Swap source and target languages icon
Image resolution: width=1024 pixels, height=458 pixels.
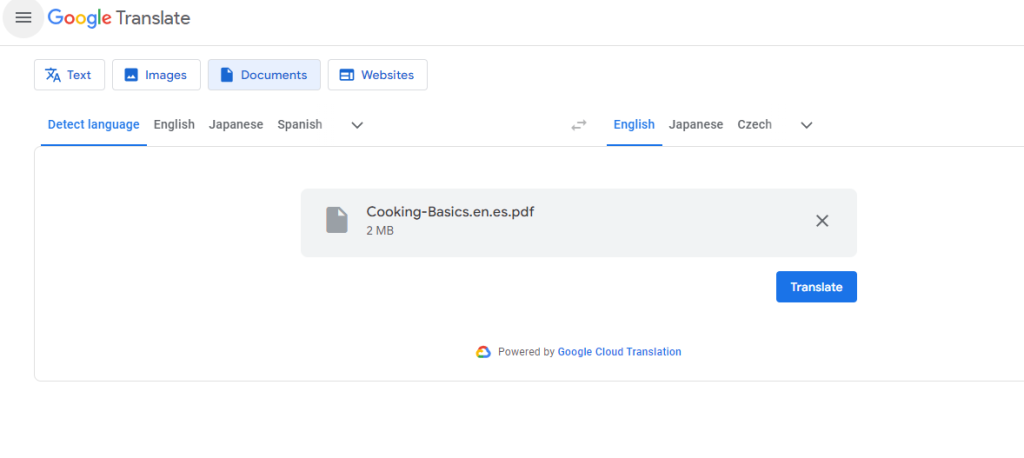[x=579, y=125]
